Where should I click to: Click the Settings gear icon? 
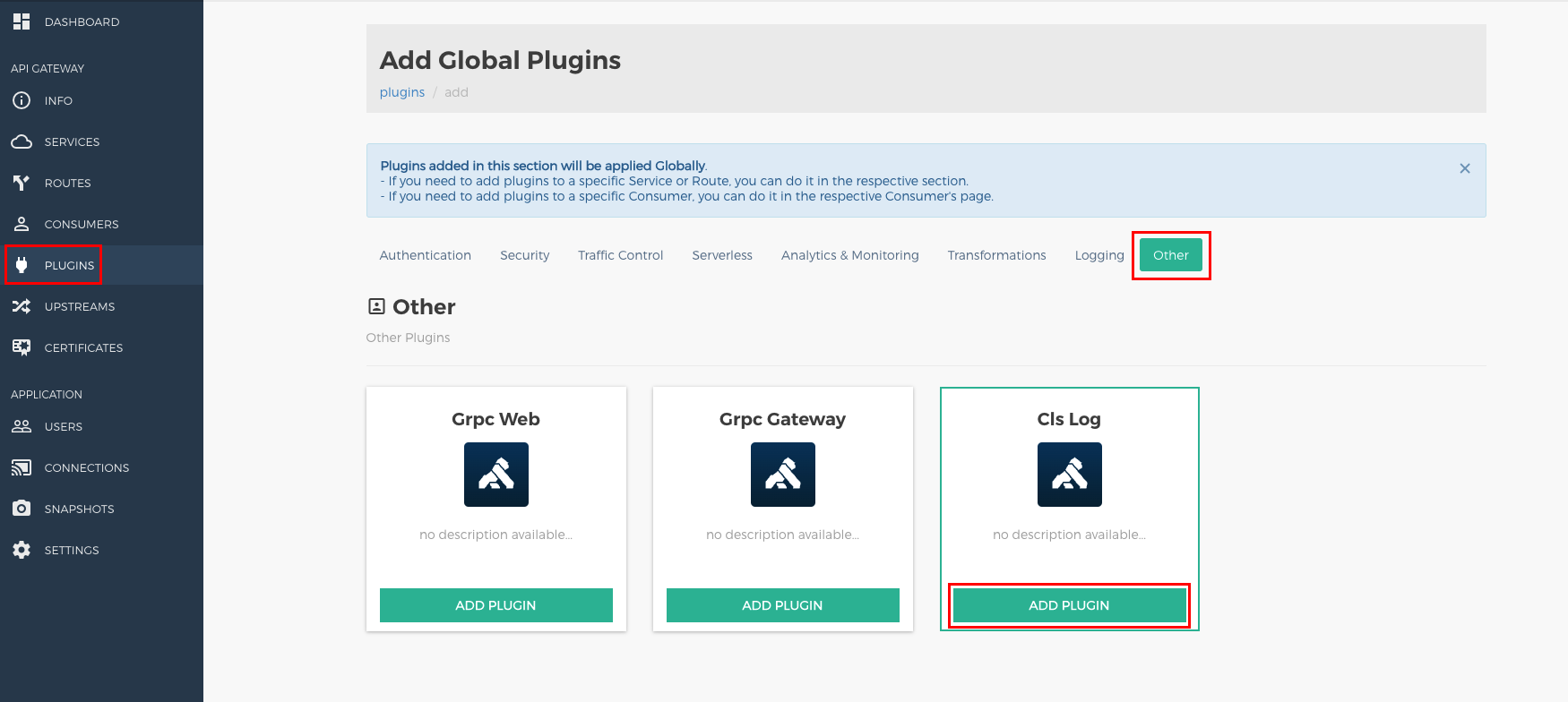coord(22,550)
